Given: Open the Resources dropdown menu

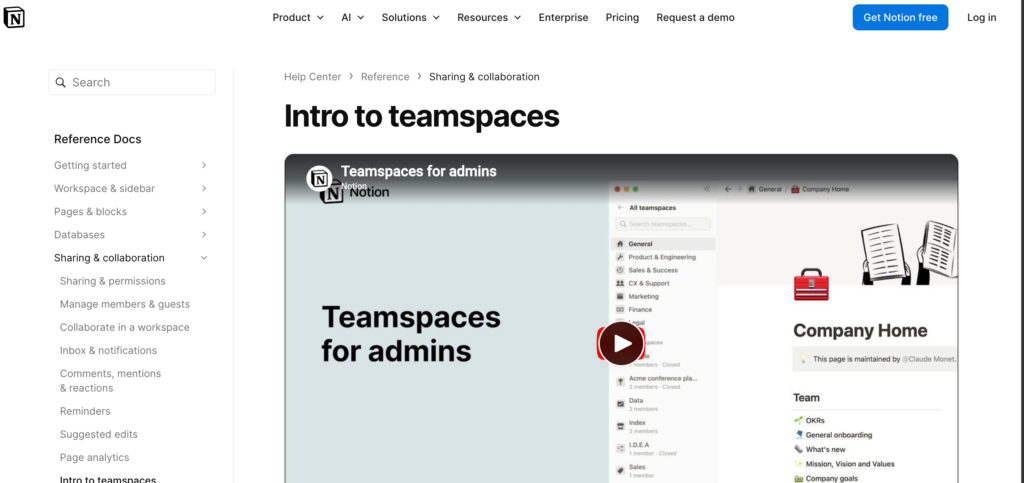Looking at the screenshot, I should point(489,17).
